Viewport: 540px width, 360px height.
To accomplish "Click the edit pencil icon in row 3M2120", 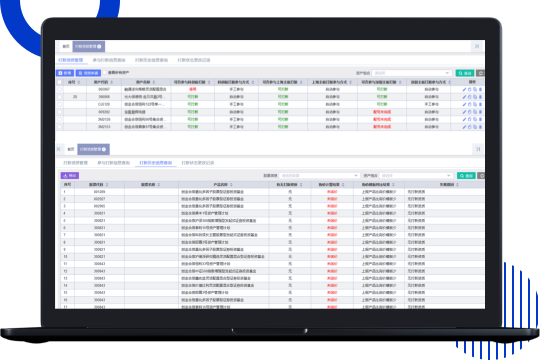I will tap(464, 120).
